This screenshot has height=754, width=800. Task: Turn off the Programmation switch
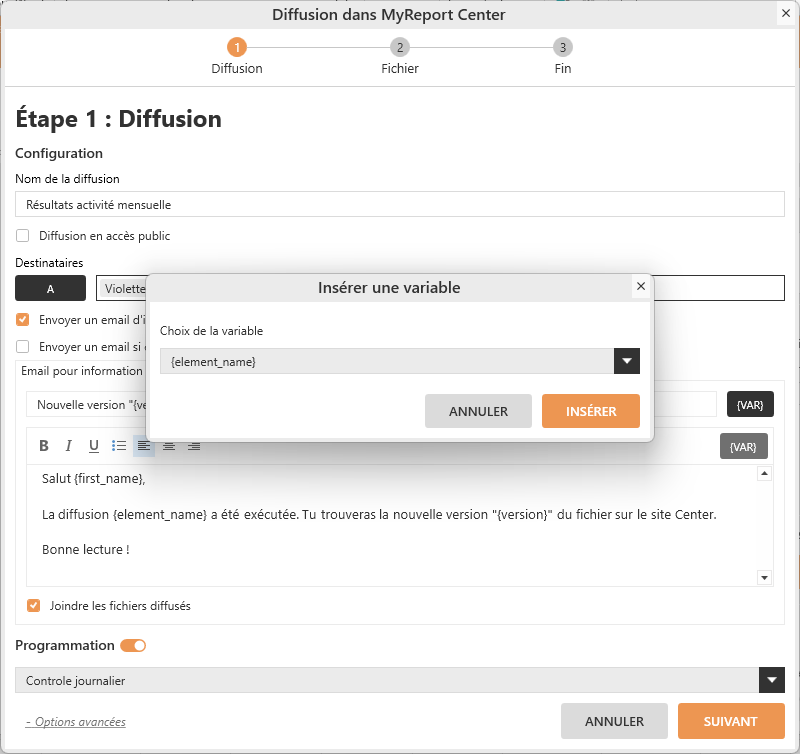click(133, 646)
